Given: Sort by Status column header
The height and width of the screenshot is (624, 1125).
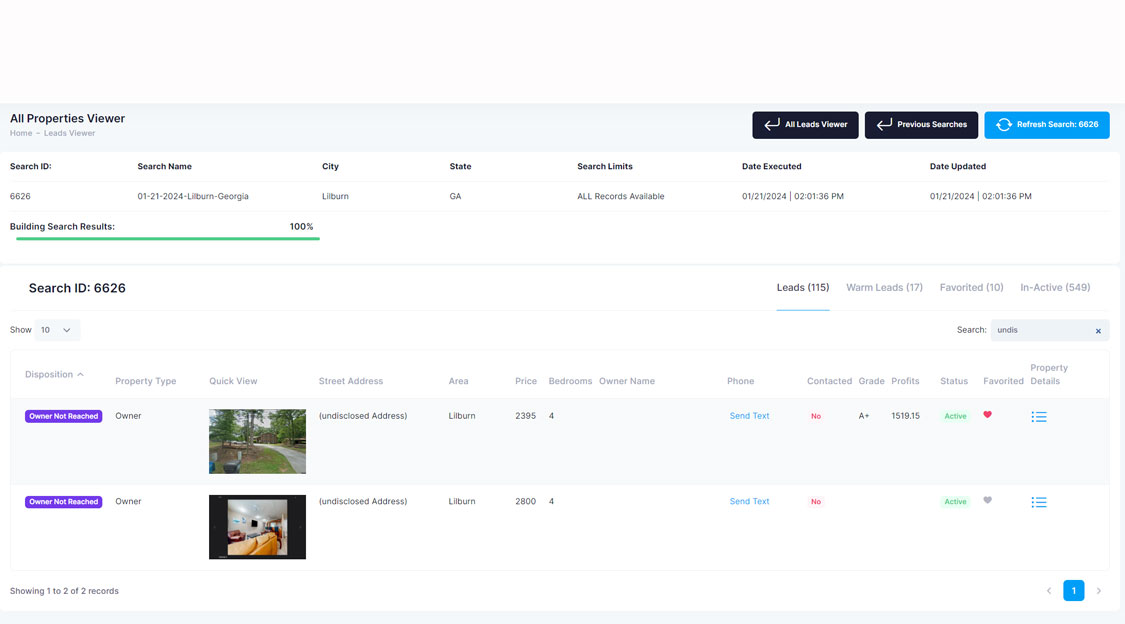Looking at the screenshot, I should pos(954,381).
